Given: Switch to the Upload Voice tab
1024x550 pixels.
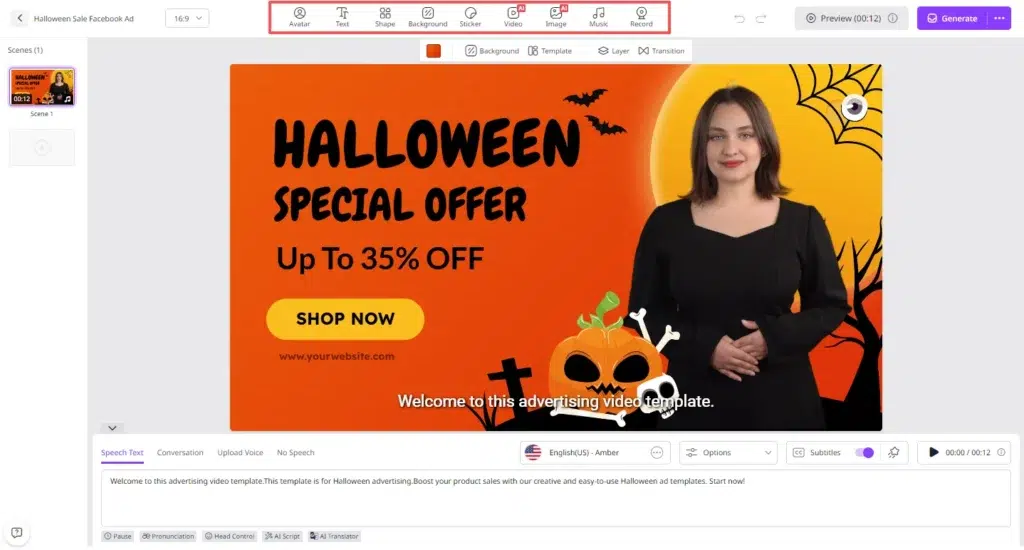Looking at the screenshot, I should click(240, 453).
